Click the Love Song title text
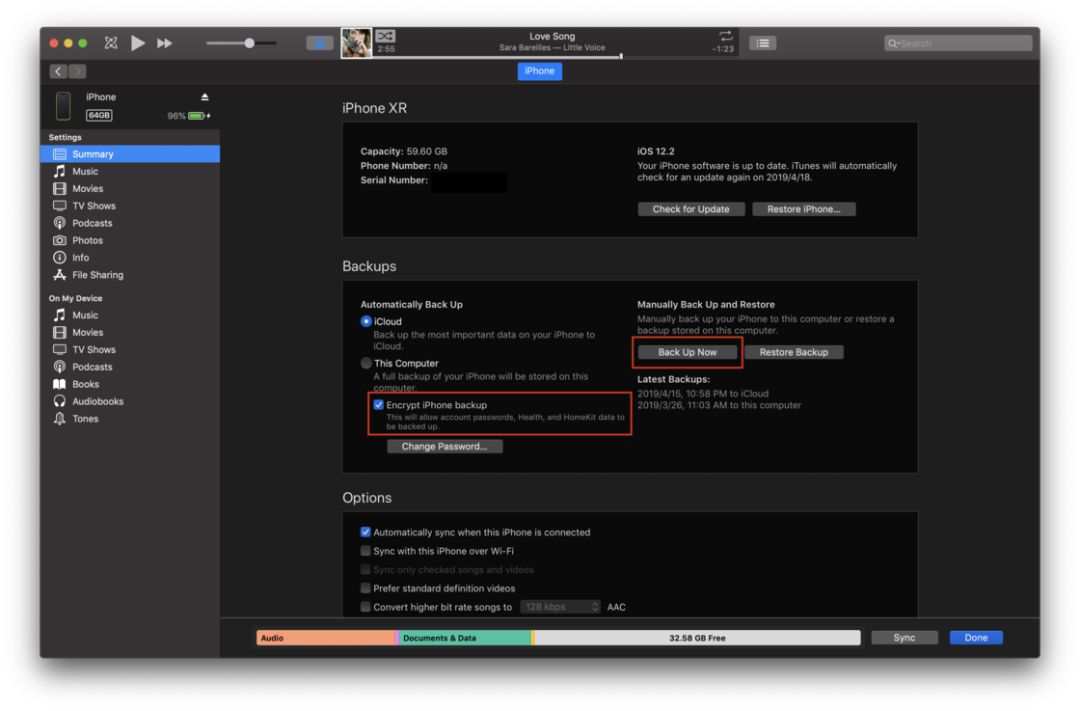This screenshot has height=711, width=1080. point(552,36)
